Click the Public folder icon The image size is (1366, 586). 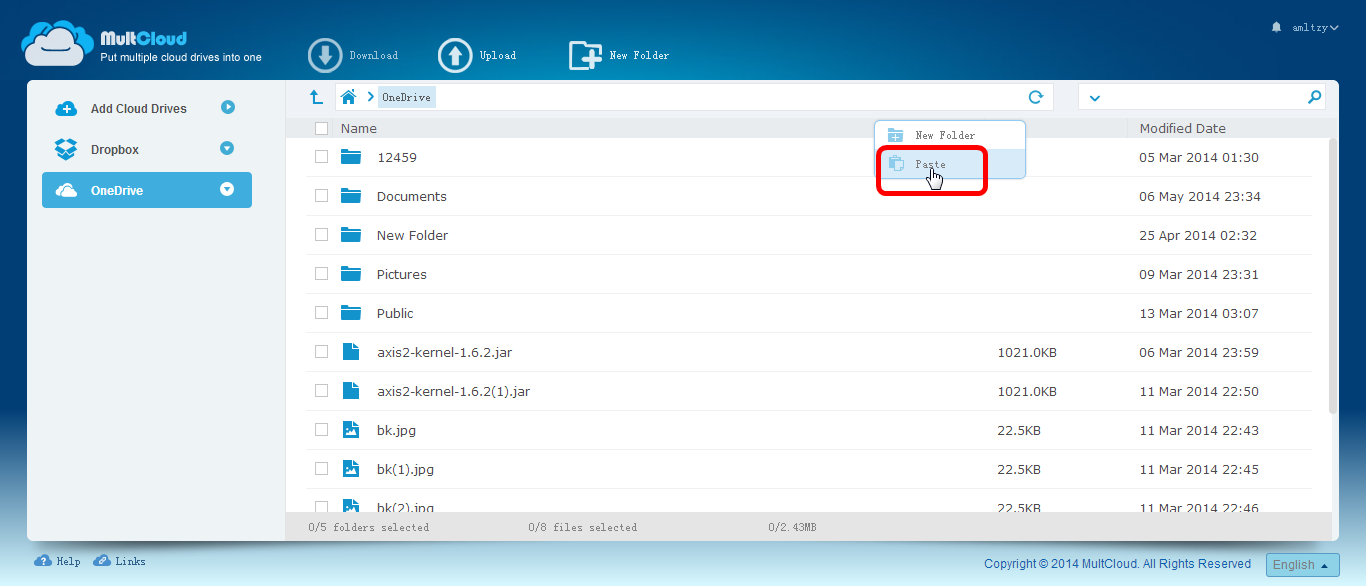click(x=350, y=313)
